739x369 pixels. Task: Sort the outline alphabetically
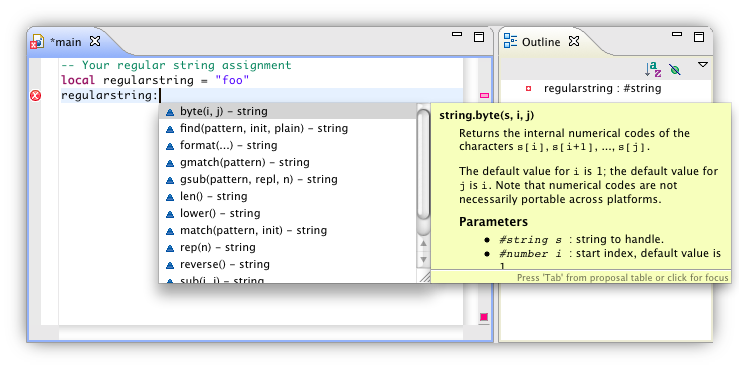coord(653,70)
